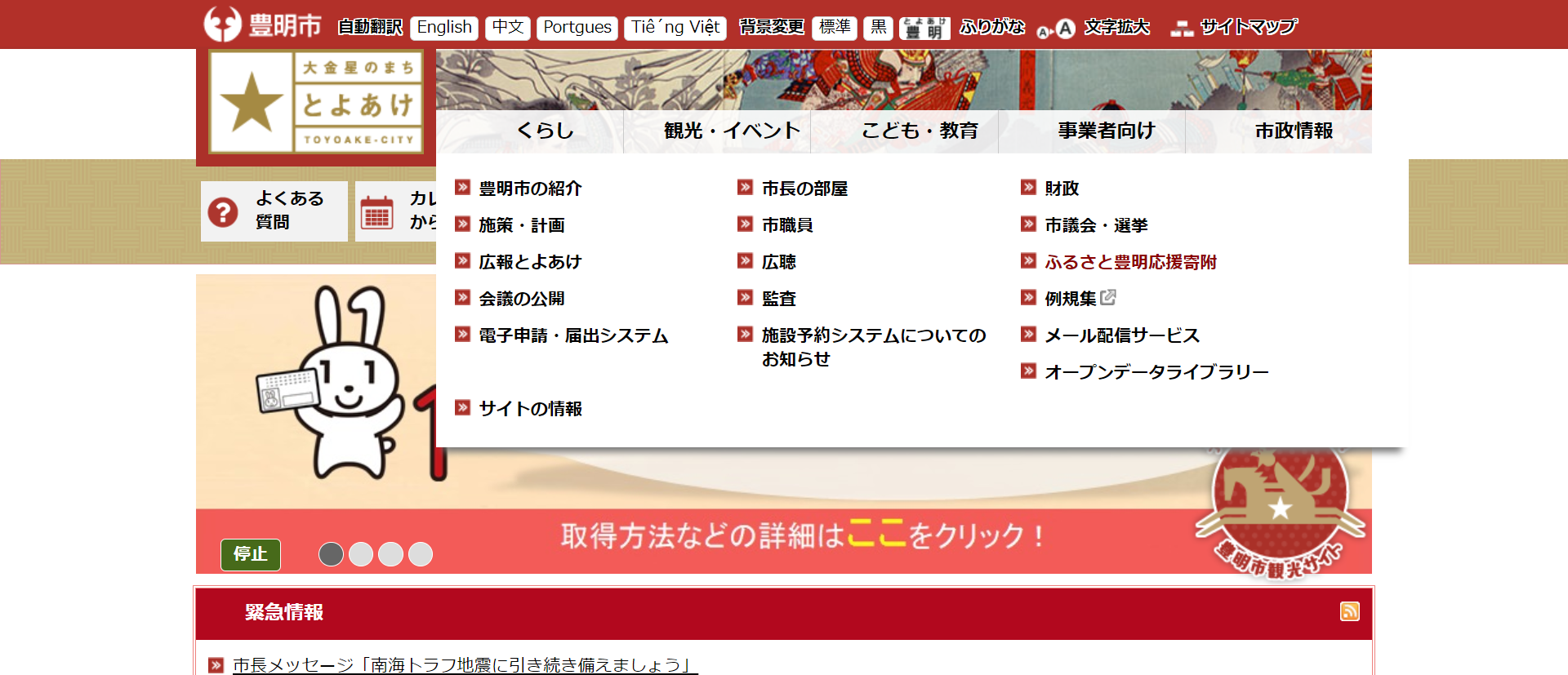Open 会議の公開 link

tap(522, 299)
